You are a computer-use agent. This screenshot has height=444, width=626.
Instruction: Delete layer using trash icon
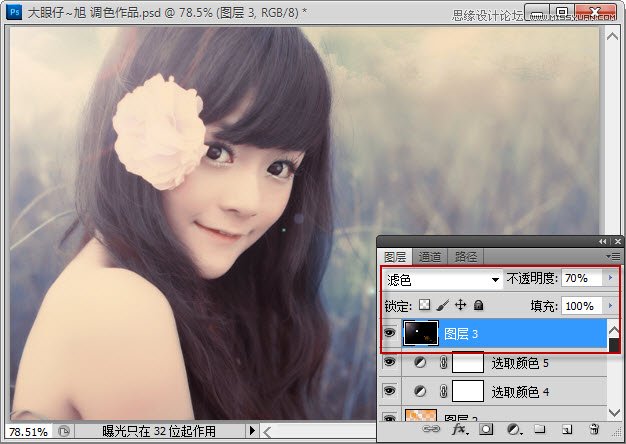[594, 429]
